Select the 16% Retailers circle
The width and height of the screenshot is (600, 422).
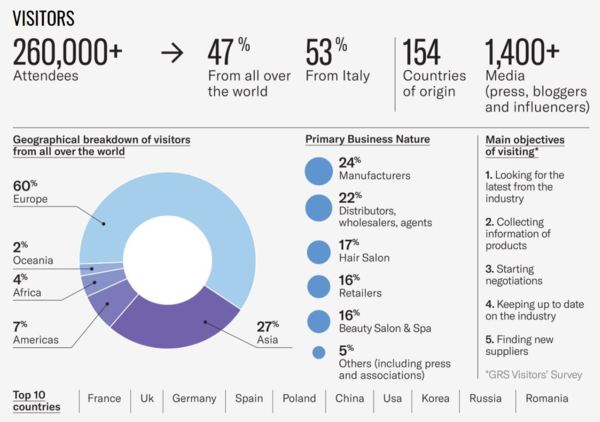point(319,287)
